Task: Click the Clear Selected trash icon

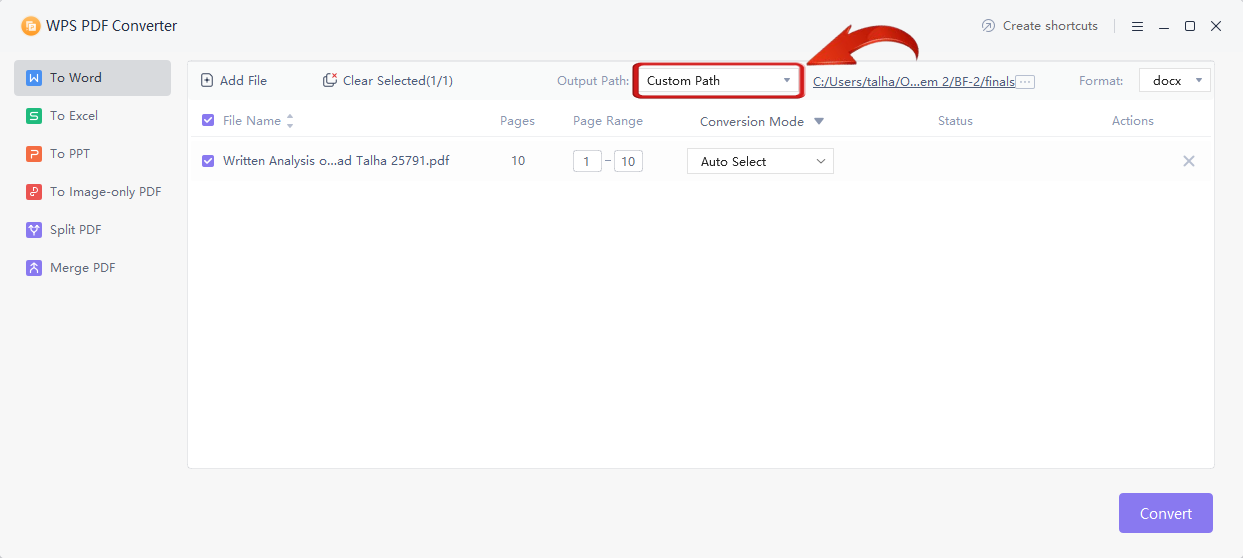Action: point(330,81)
